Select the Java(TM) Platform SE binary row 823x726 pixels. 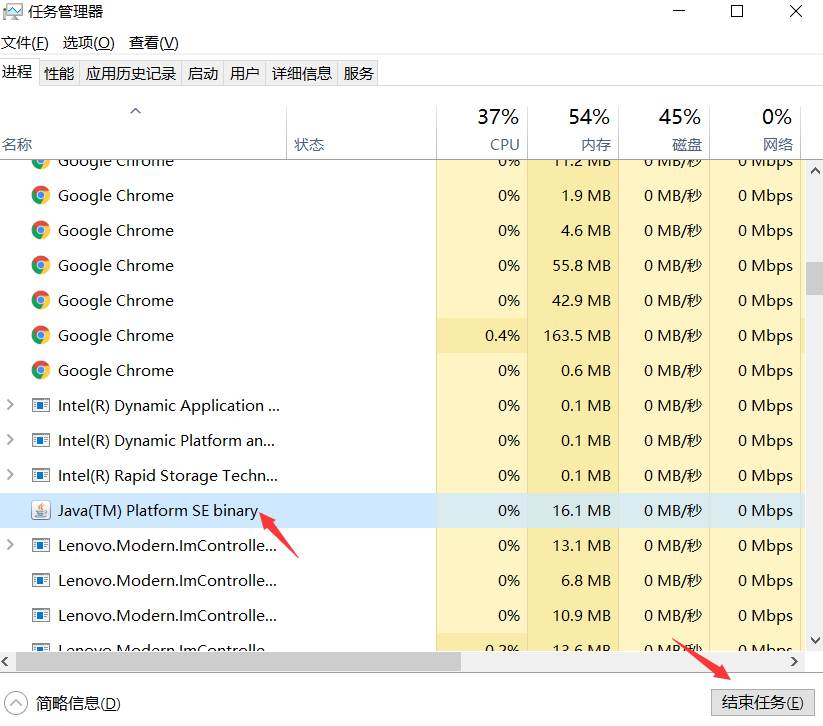402,510
